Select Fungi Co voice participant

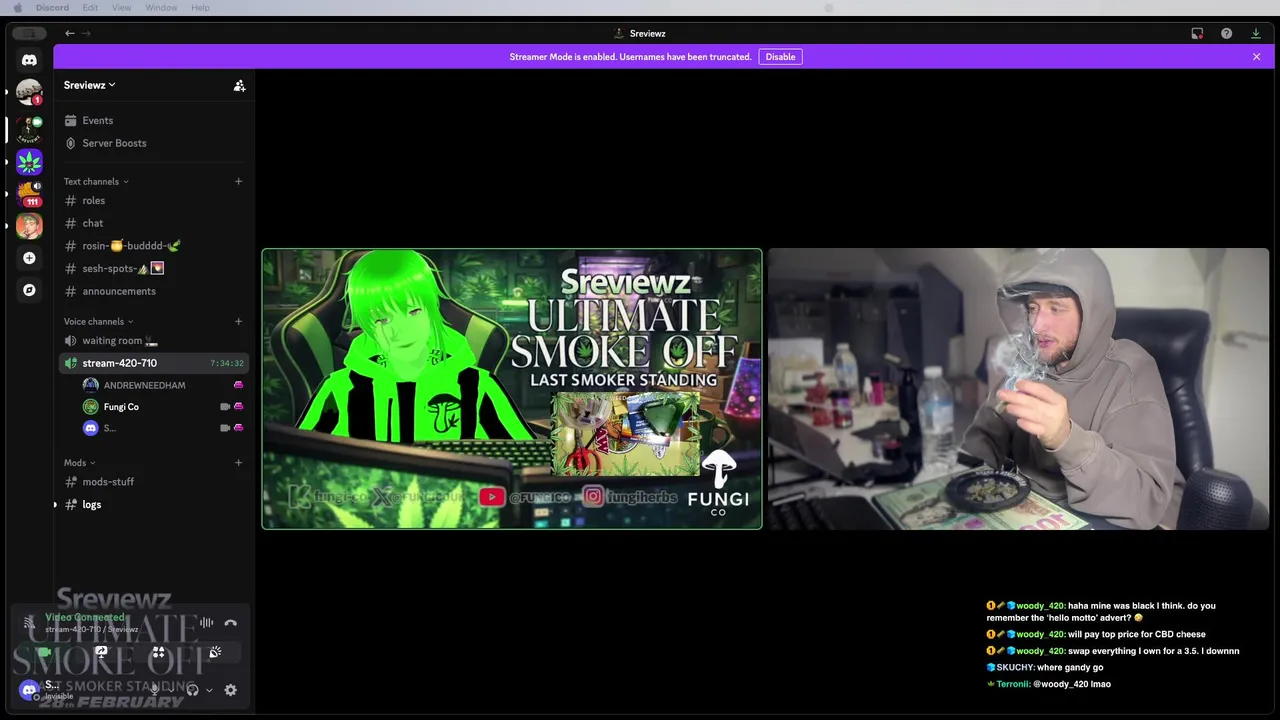[x=163, y=407]
